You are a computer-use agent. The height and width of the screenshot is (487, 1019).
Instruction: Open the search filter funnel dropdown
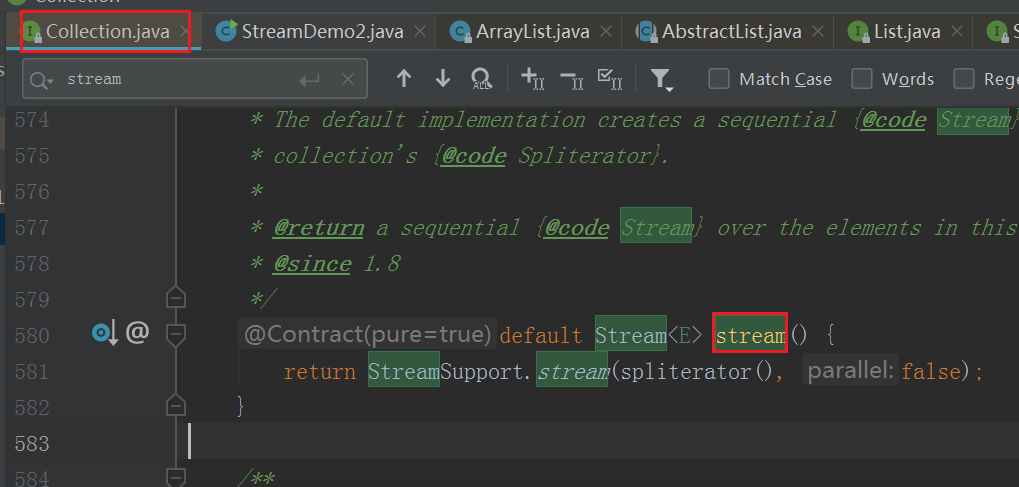pyautogui.click(x=662, y=79)
